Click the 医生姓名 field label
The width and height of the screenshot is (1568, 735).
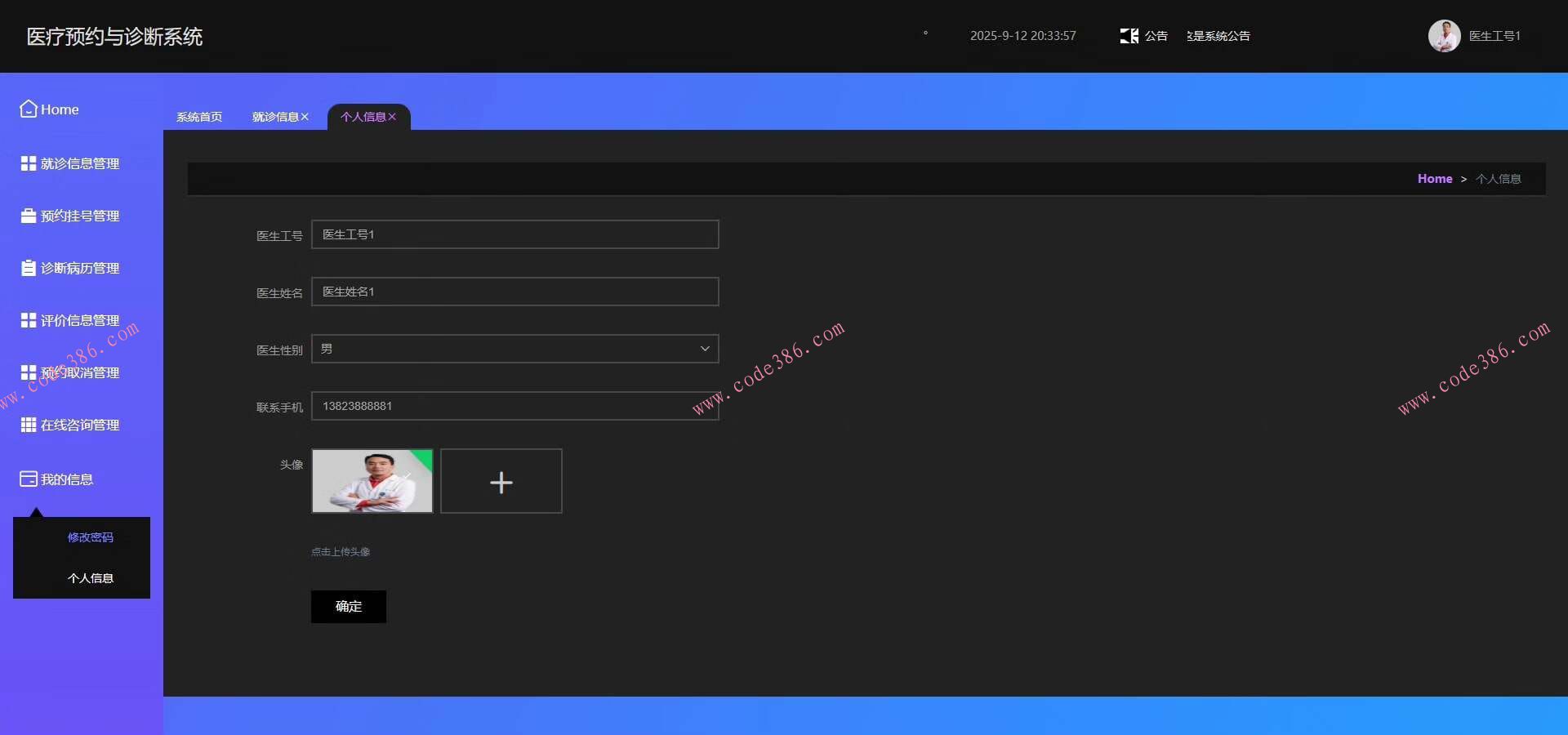coord(279,293)
